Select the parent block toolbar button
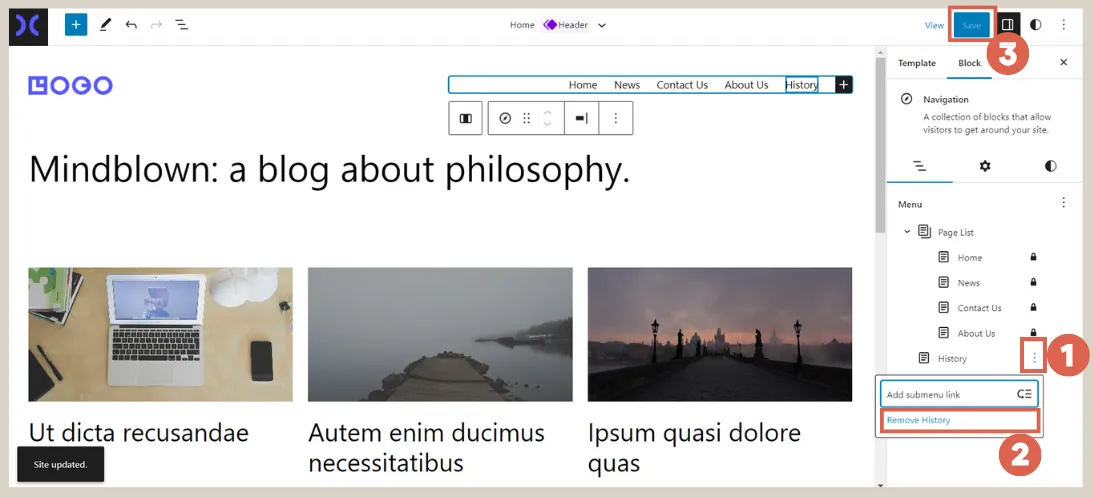 [466, 119]
